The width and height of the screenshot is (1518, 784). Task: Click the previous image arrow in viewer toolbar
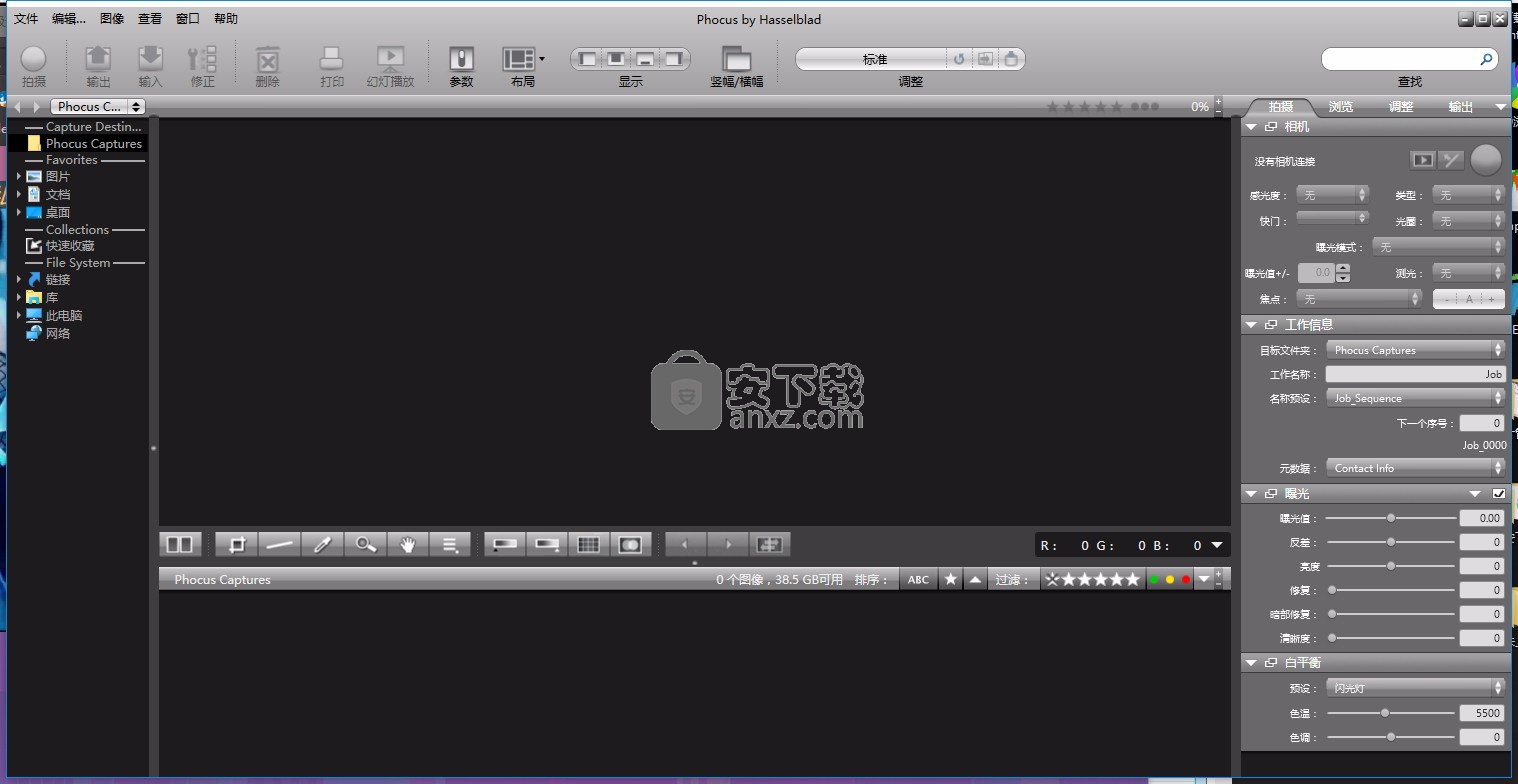click(685, 544)
